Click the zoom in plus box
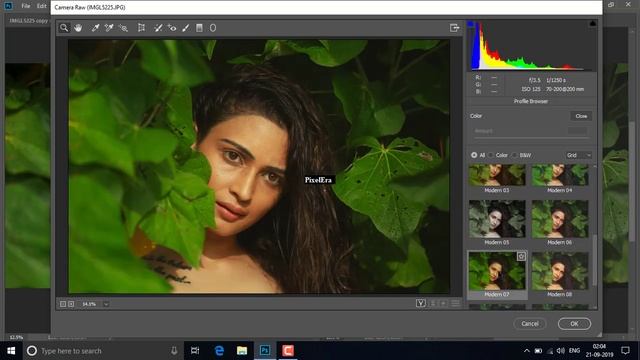Screen dimensions: 640x360 pos(71,304)
